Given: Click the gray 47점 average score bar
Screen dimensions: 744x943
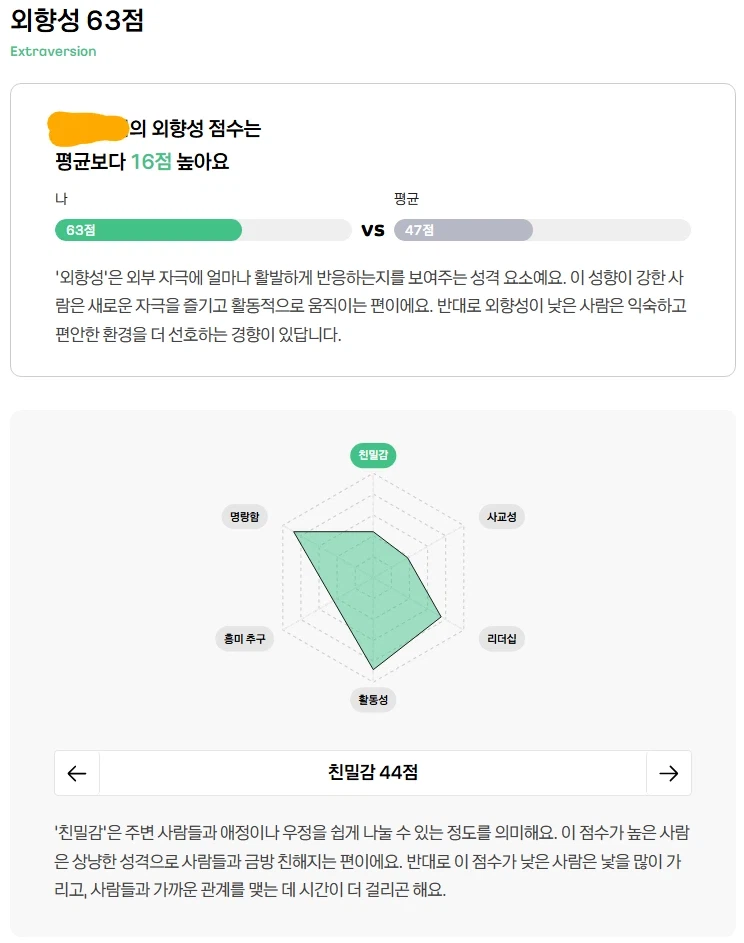Looking at the screenshot, I should (463, 230).
